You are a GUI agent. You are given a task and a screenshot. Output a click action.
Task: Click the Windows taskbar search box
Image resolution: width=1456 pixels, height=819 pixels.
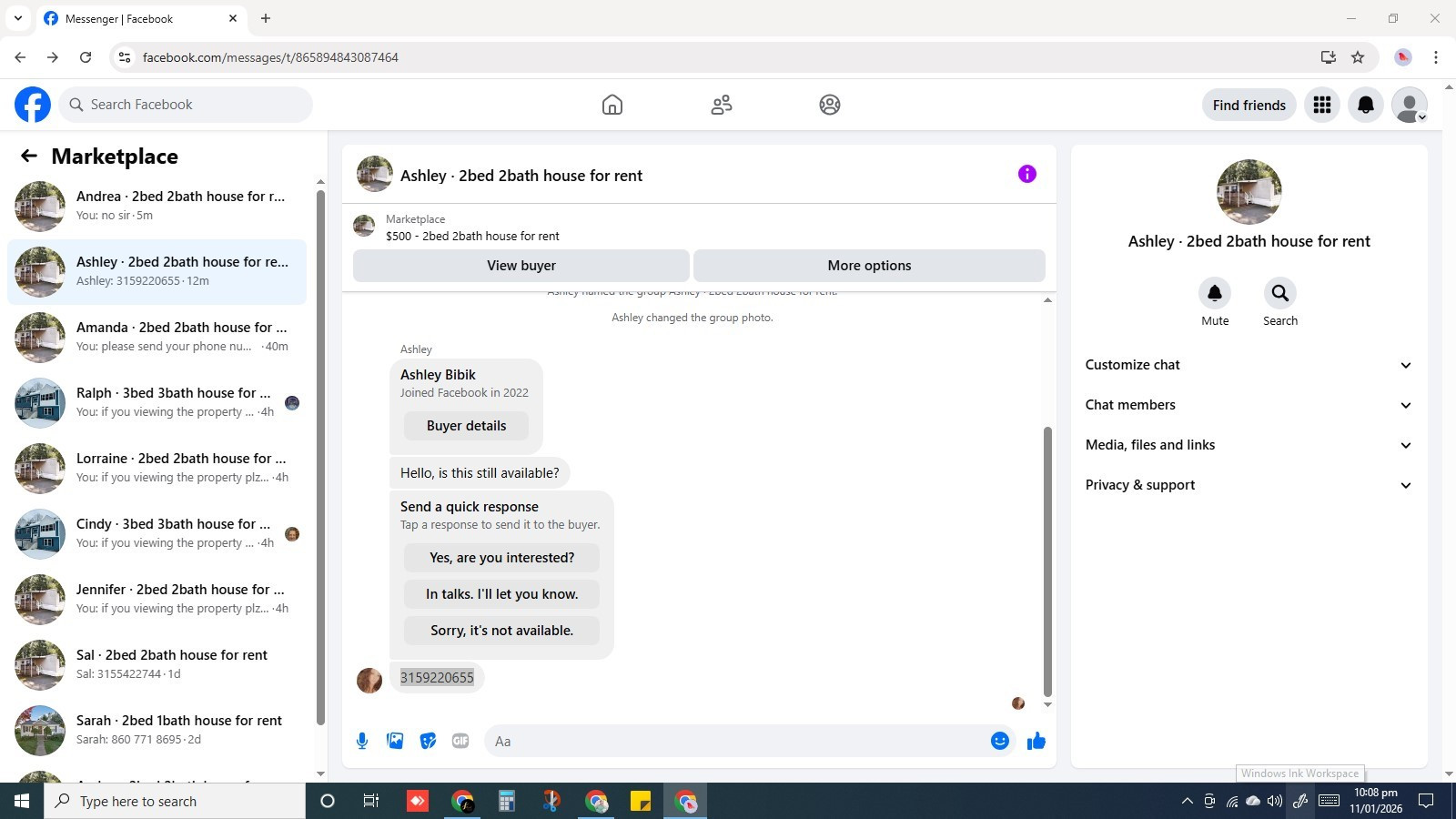175,801
